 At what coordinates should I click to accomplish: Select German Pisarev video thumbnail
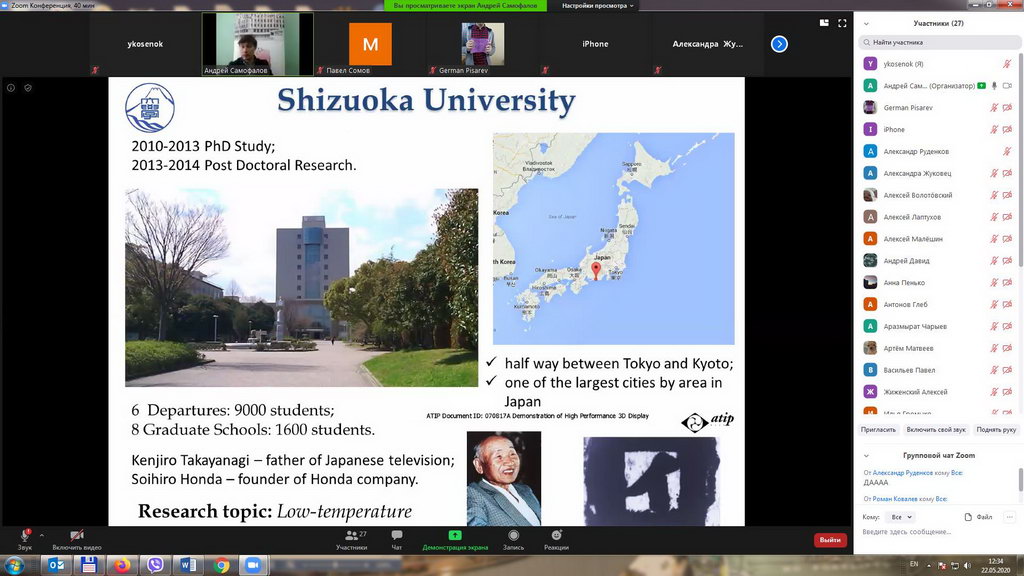click(x=482, y=44)
